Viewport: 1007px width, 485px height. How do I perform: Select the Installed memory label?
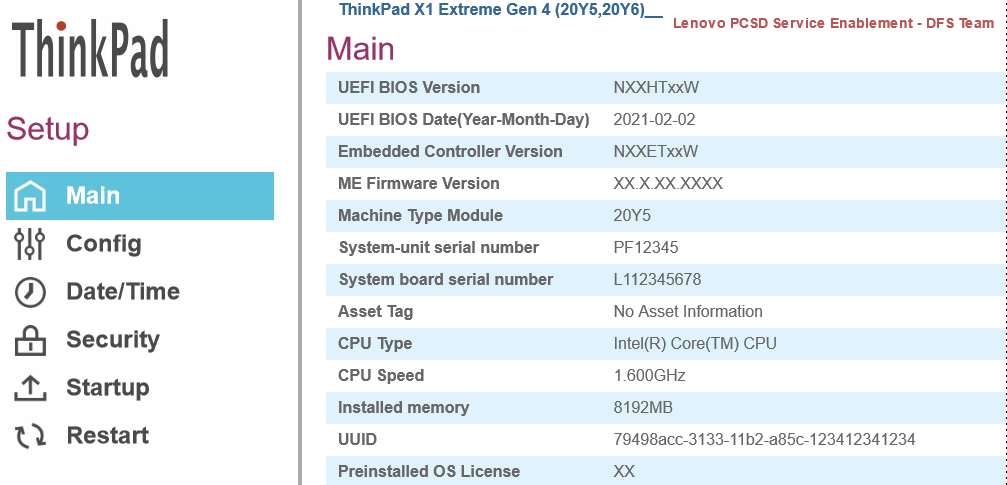point(403,408)
